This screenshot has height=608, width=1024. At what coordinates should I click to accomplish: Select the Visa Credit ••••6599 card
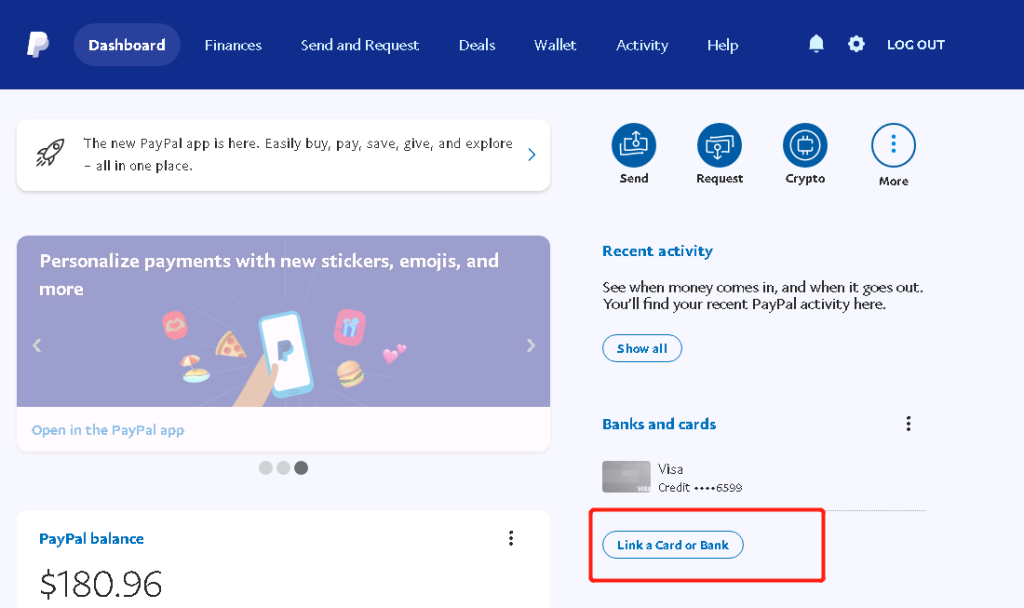[x=672, y=477]
